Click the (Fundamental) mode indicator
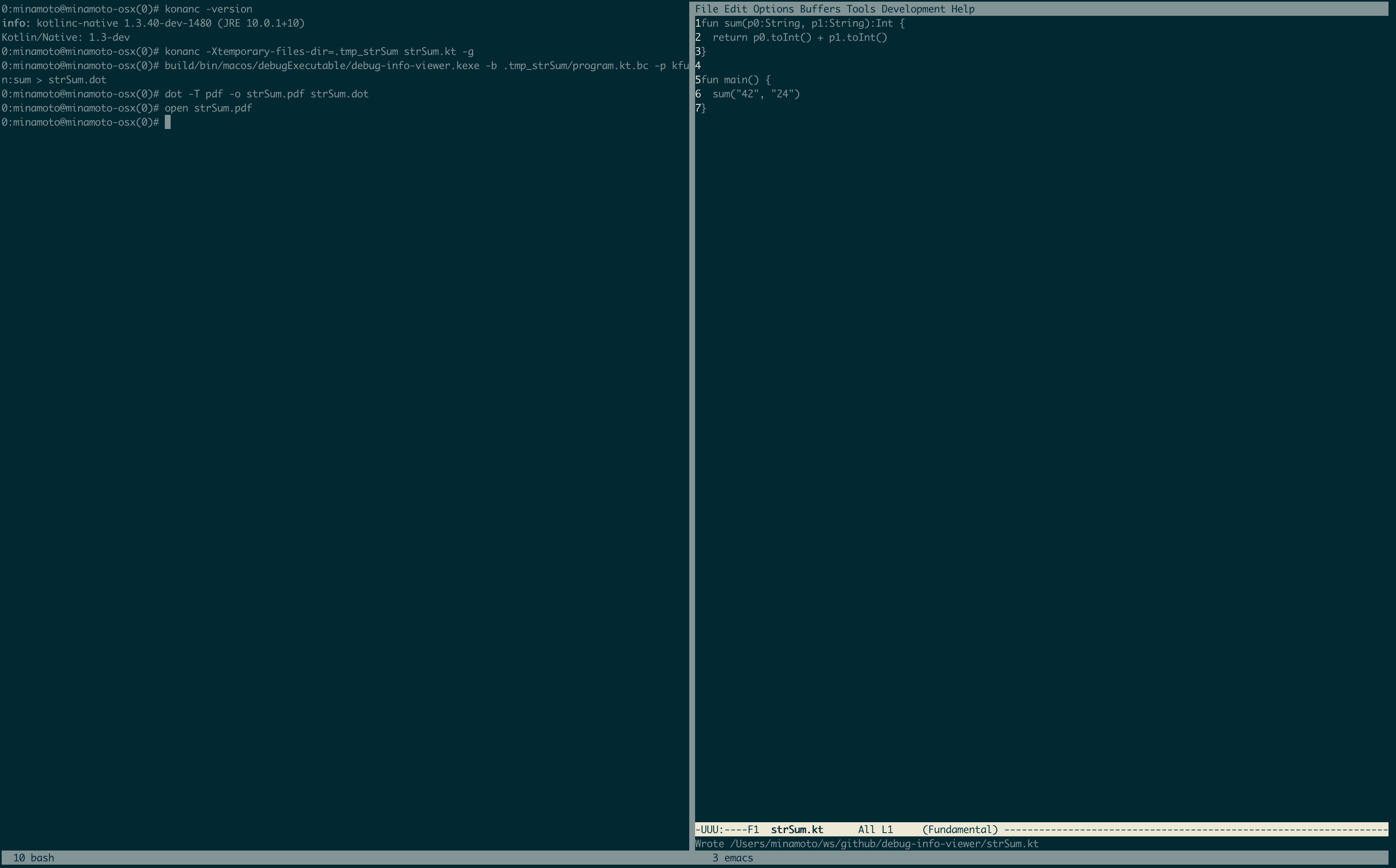1396x868 pixels. click(959, 830)
